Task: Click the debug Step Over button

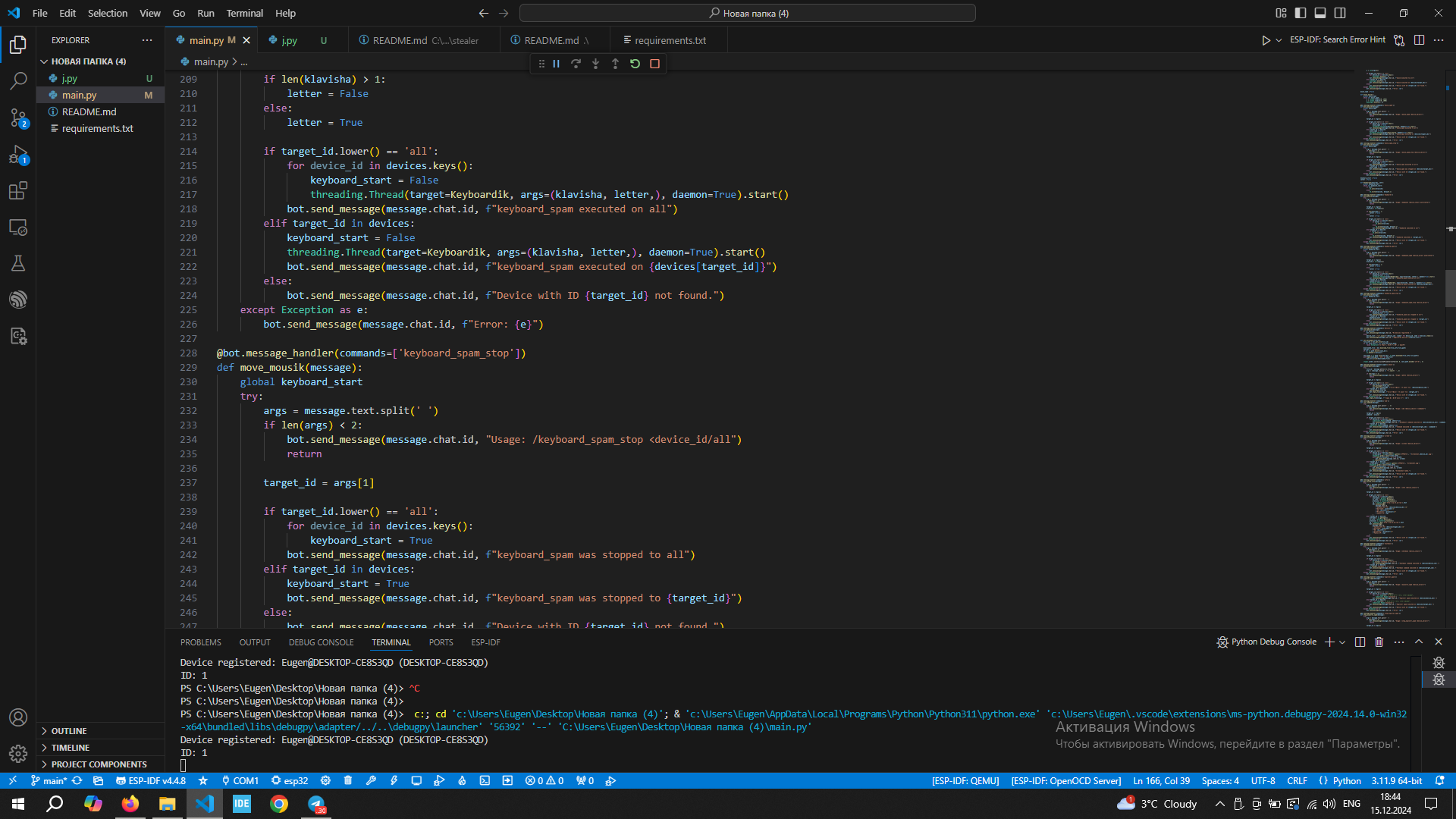Action: pyautogui.click(x=576, y=64)
